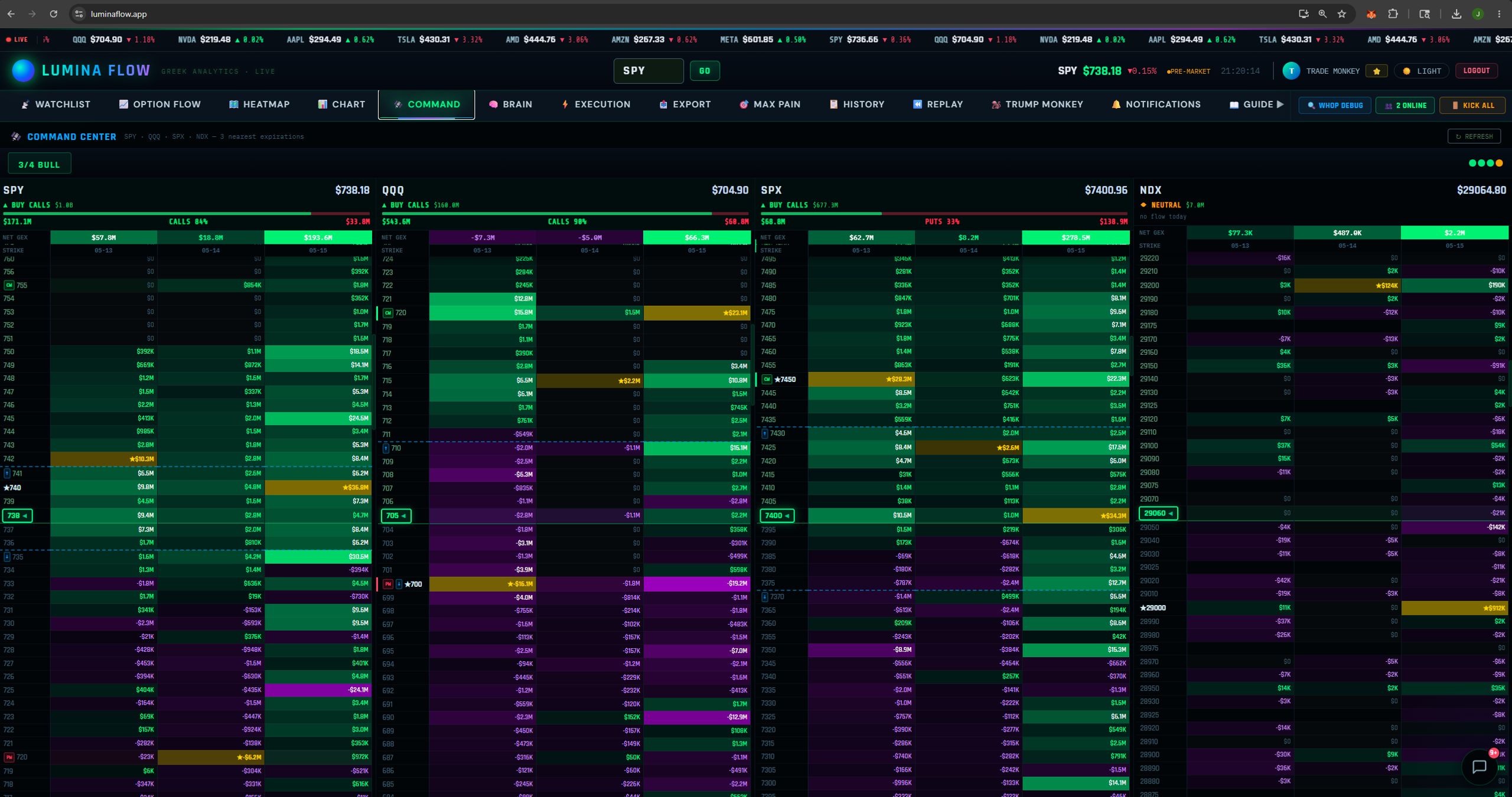Click the Refresh button
The image size is (1512, 797).
1474,136
